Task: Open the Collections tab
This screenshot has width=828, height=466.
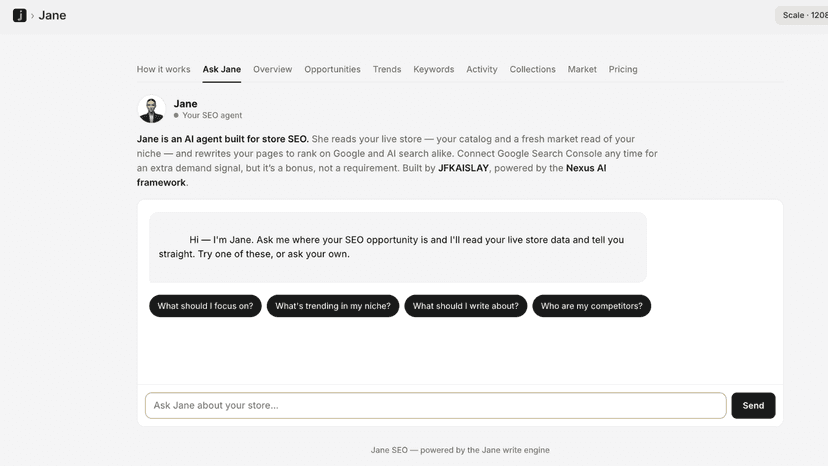Action: click(532, 69)
